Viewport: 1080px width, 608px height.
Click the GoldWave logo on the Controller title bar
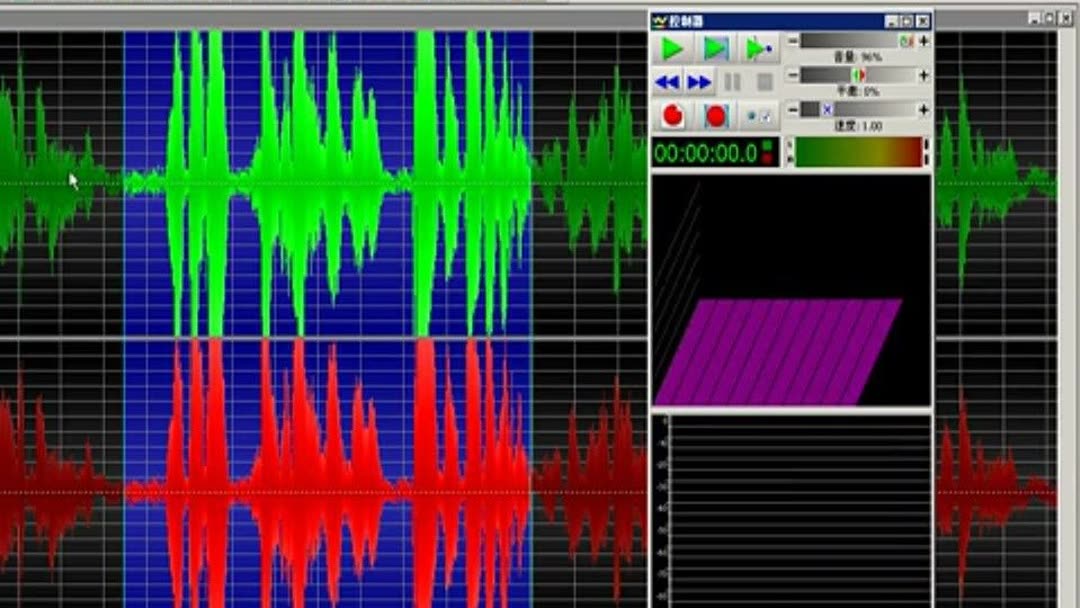657,21
